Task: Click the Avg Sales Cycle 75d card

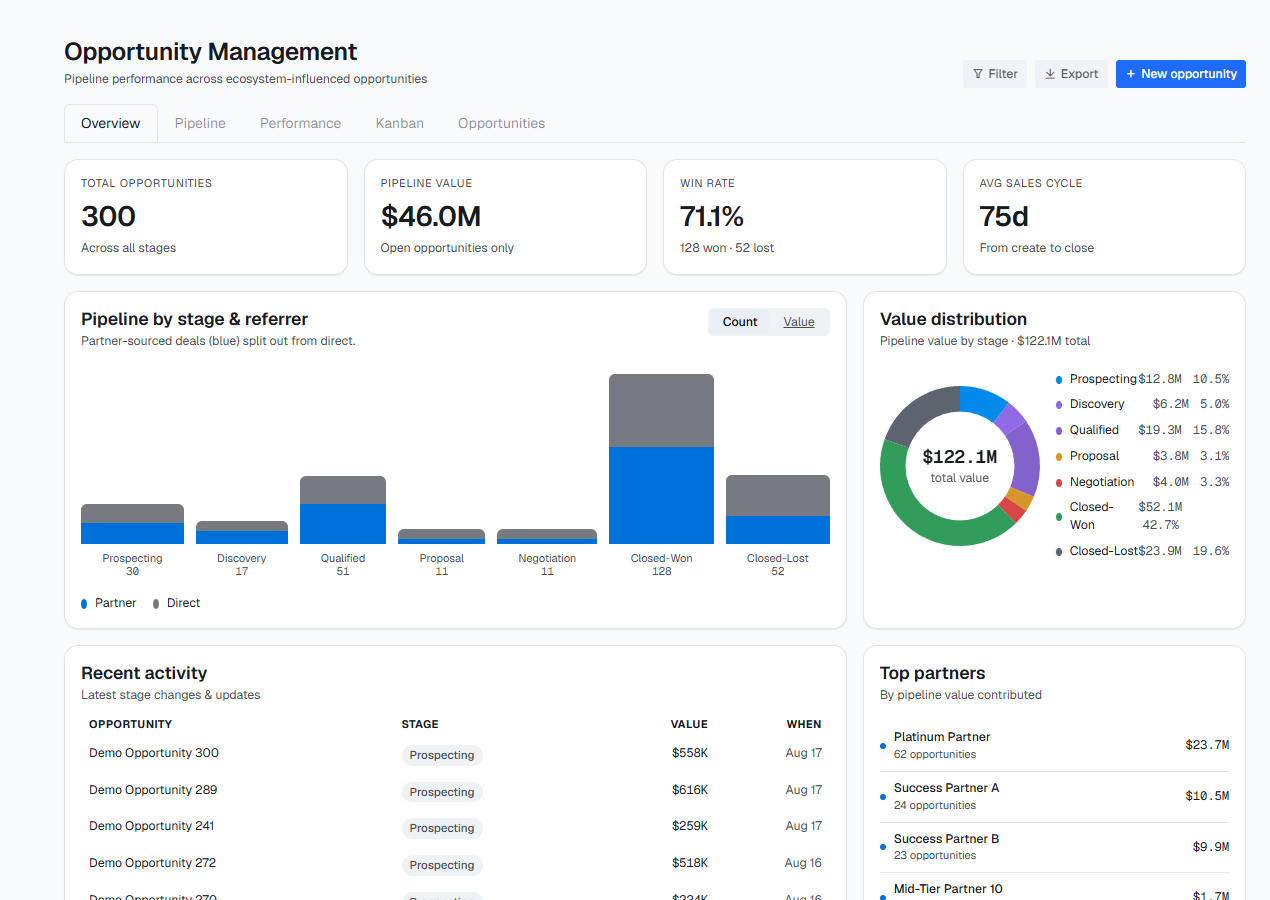Action: (1104, 217)
